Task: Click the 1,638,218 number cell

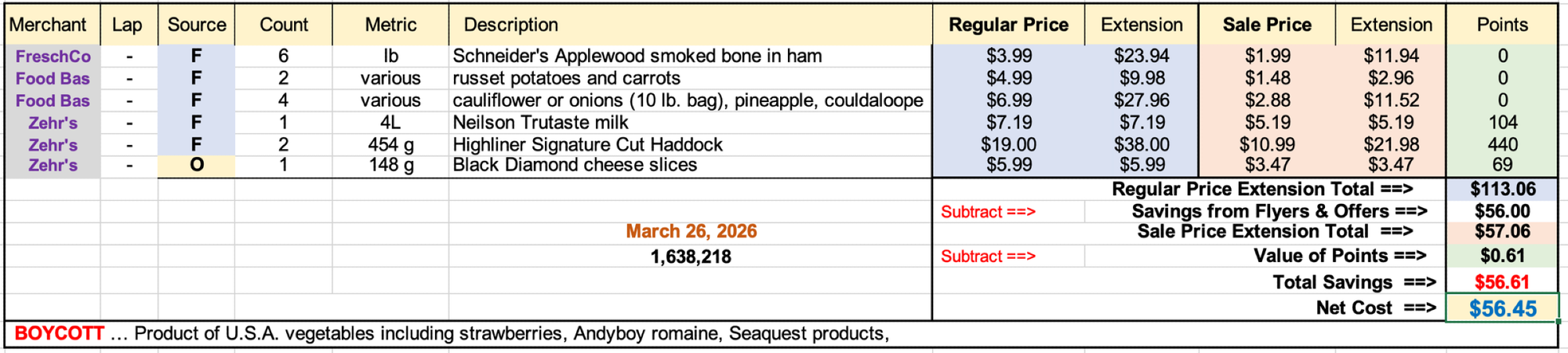Action: [691, 257]
